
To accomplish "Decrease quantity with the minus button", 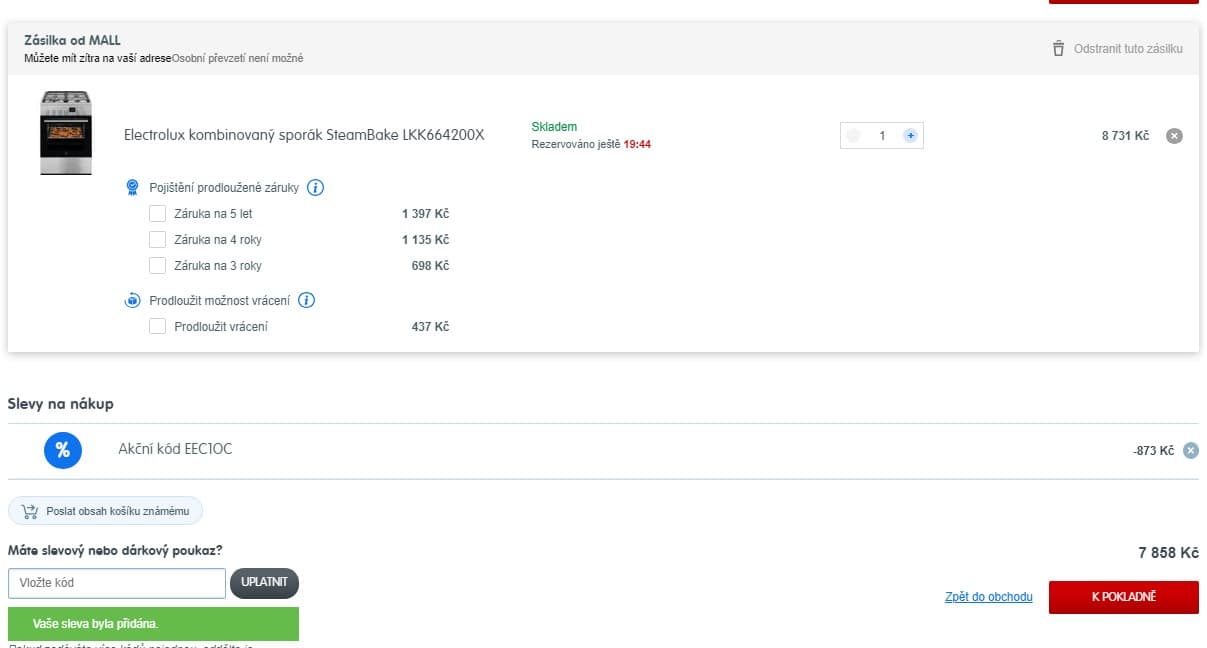I will [x=853, y=135].
